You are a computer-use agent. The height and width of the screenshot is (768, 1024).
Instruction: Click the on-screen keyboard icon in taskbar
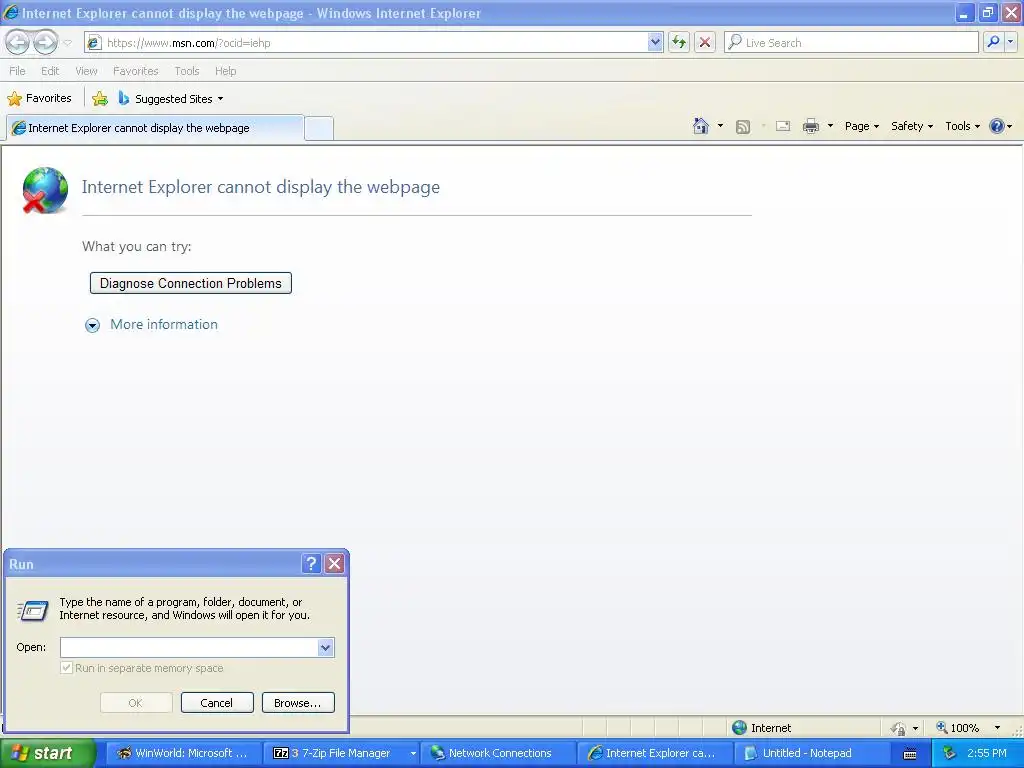click(x=910, y=754)
